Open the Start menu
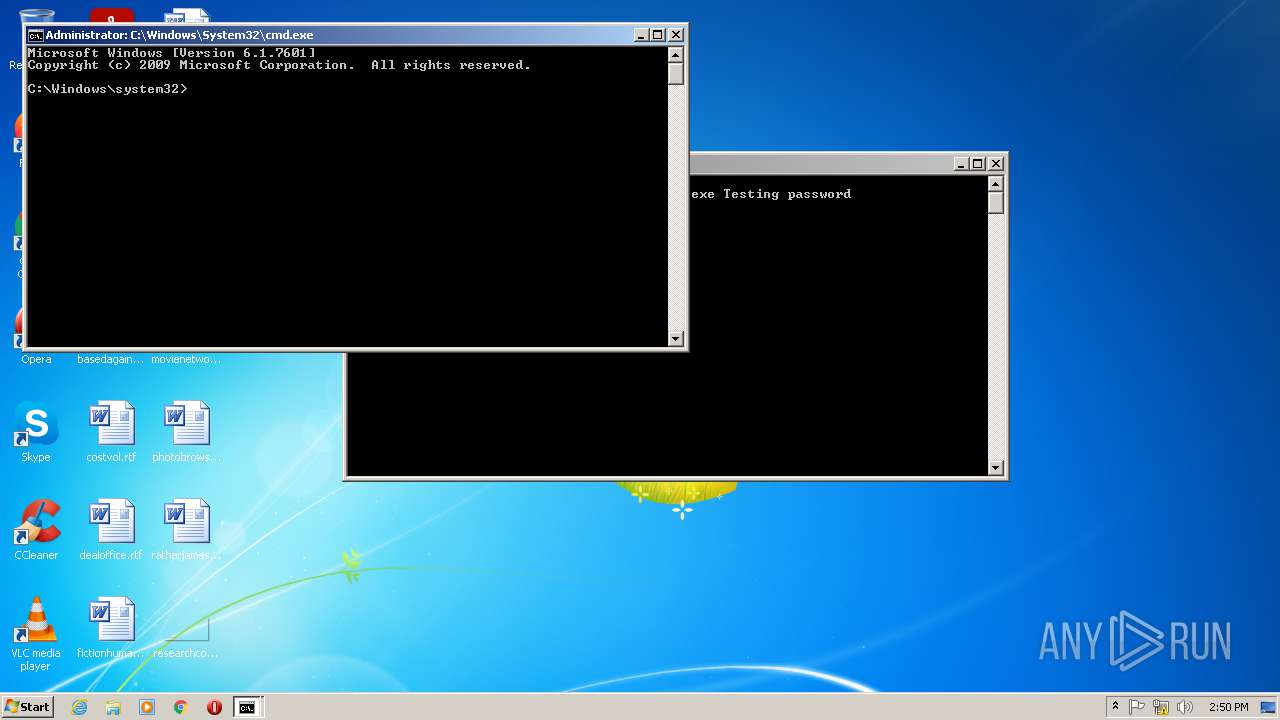 (27, 707)
